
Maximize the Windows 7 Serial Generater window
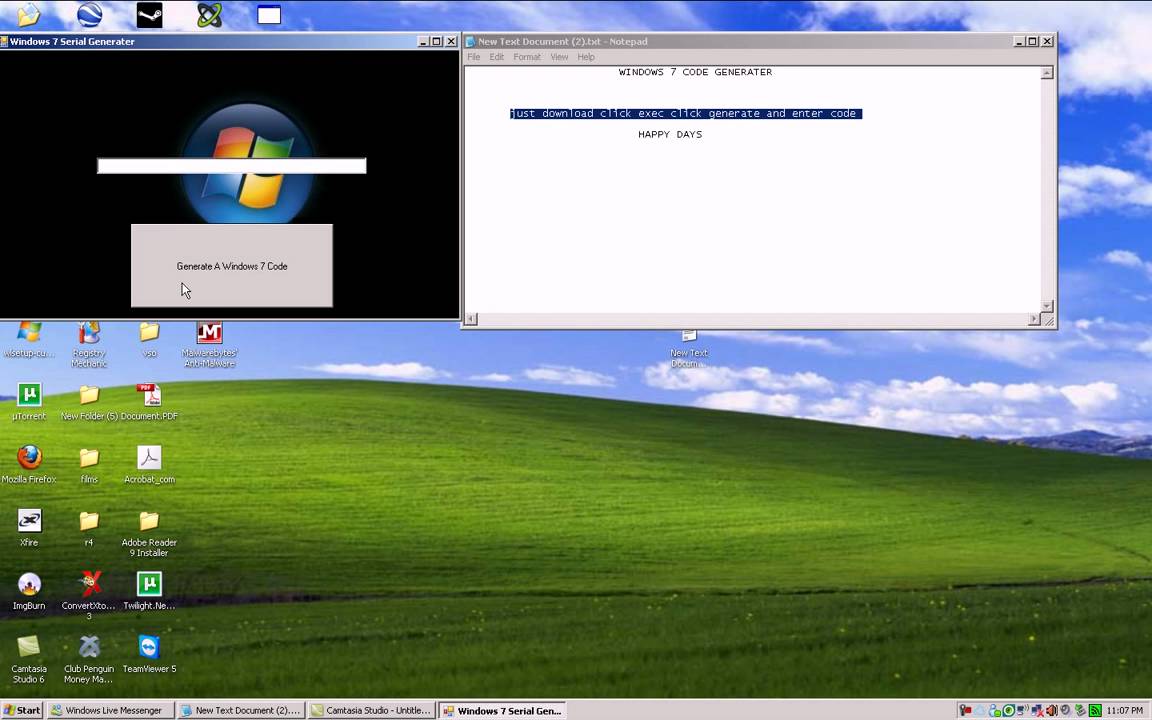coord(437,41)
